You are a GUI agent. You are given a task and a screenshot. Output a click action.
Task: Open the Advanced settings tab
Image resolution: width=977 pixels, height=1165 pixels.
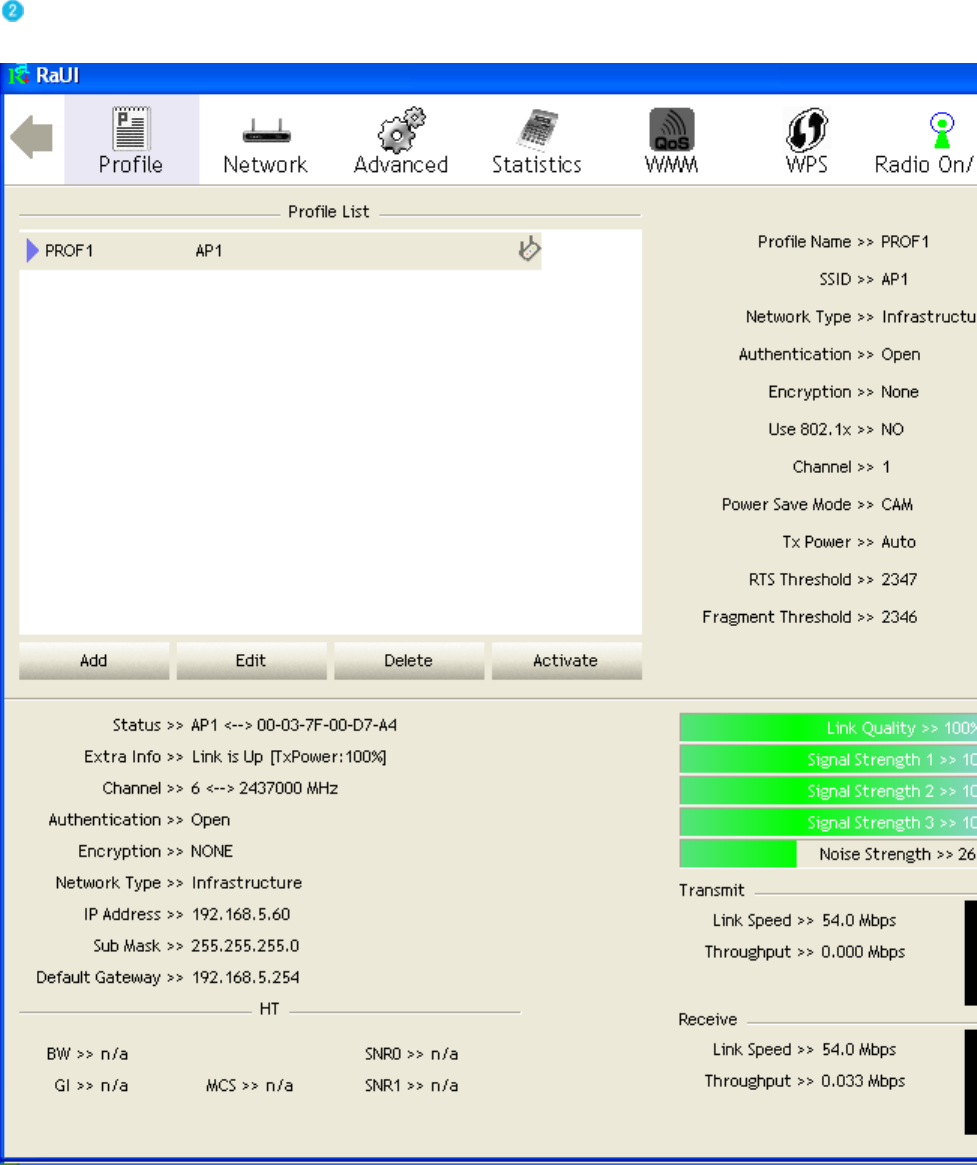click(400, 140)
